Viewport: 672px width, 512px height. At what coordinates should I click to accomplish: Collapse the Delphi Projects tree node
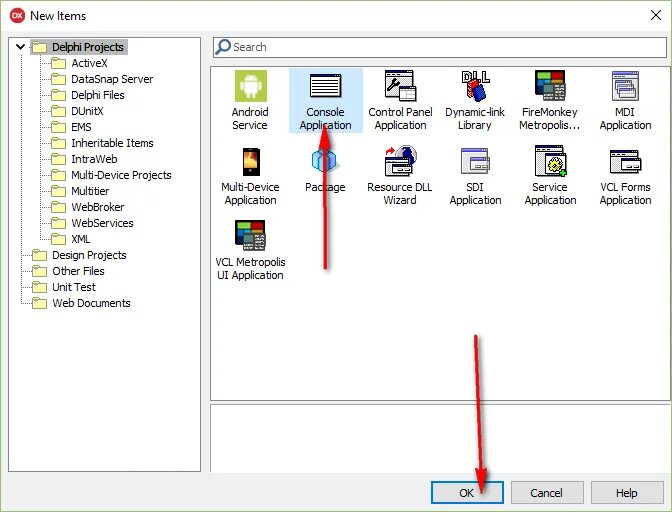point(20,46)
